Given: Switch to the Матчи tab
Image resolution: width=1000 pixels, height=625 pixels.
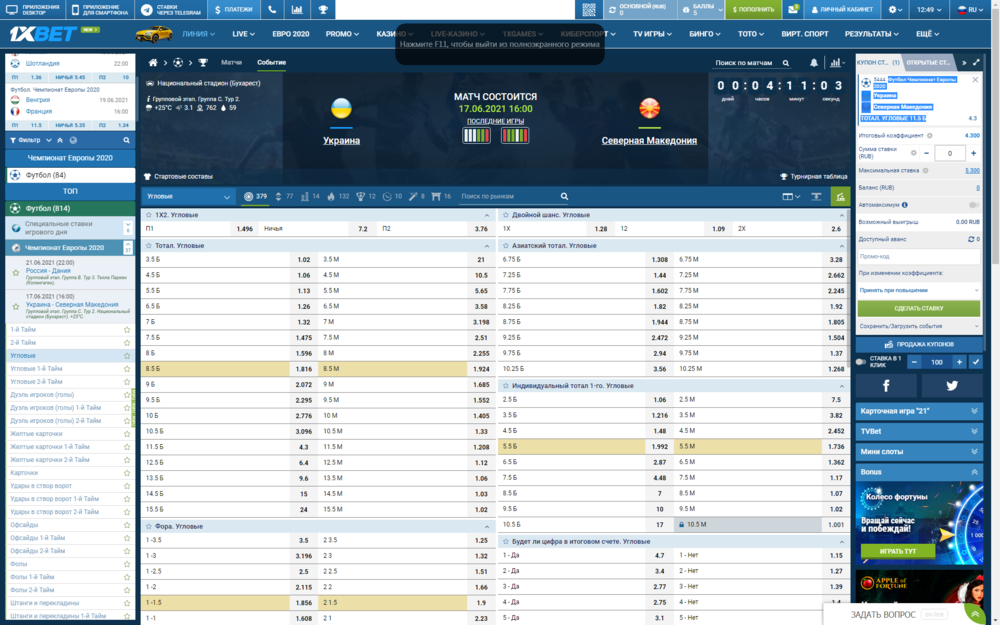Looking at the screenshot, I should coord(232,62).
